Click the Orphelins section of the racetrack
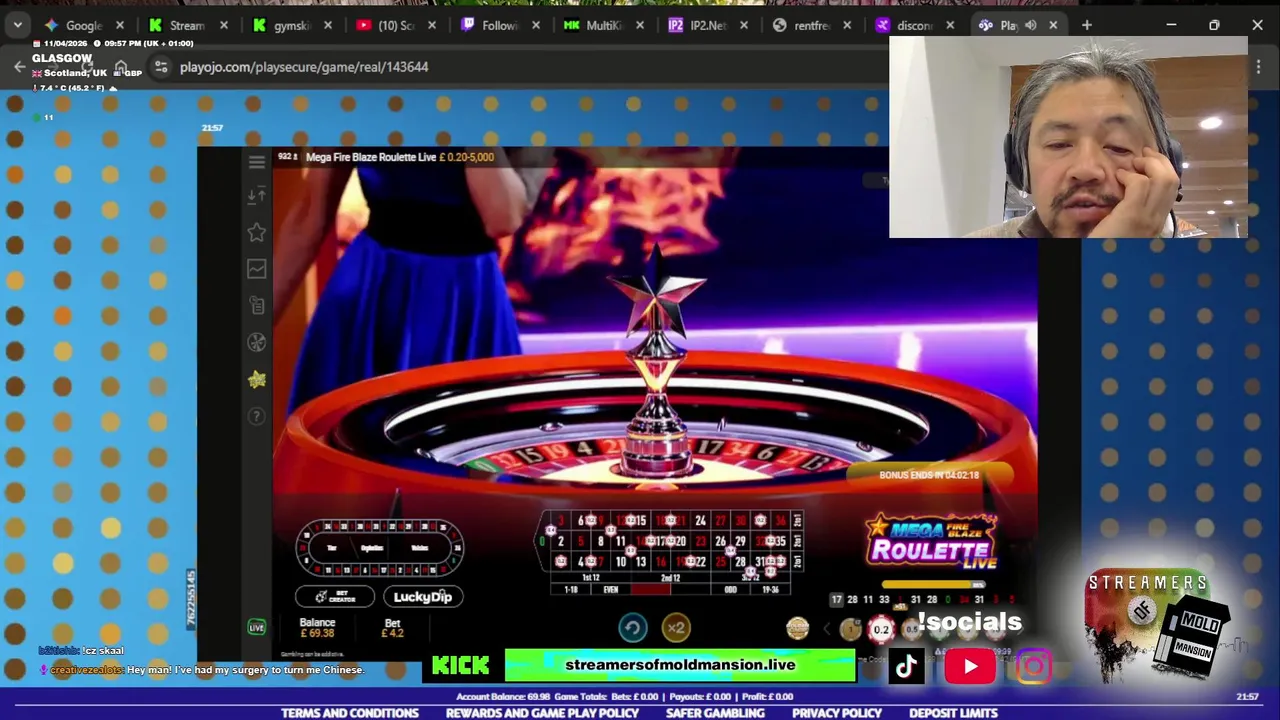This screenshot has width=1280, height=720. [x=372, y=548]
